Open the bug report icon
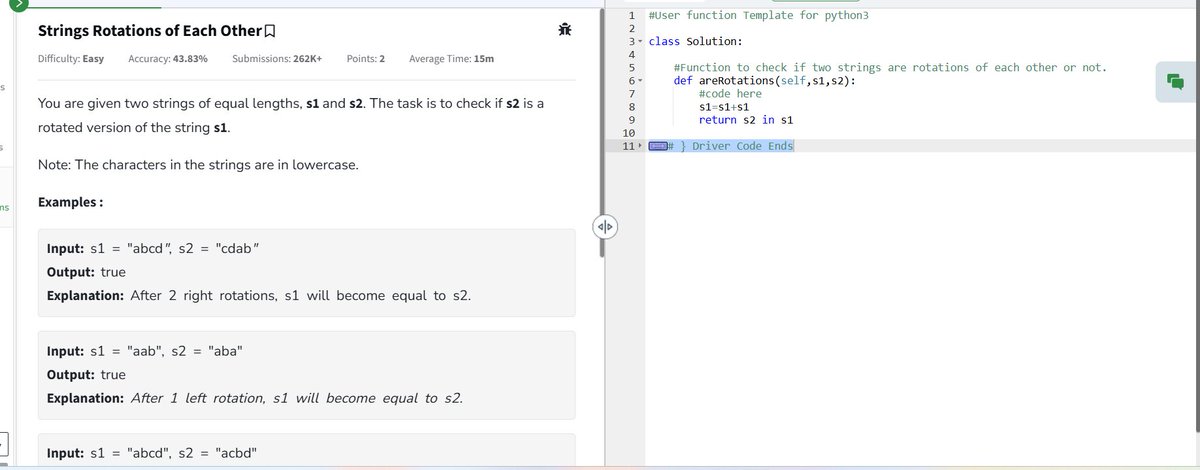The image size is (1200, 470). tap(565, 30)
